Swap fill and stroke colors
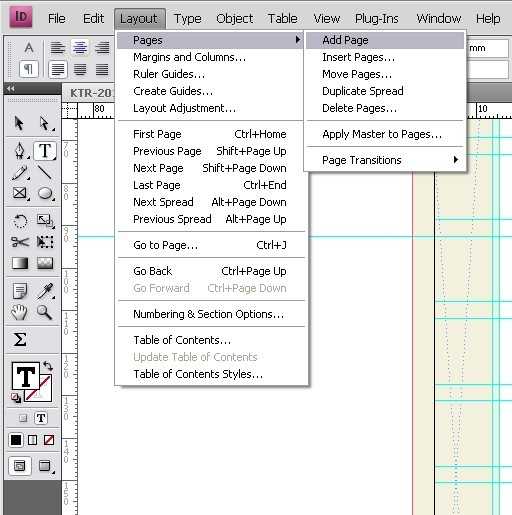The width and height of the screenshot is (512, 515). point(48,366)
